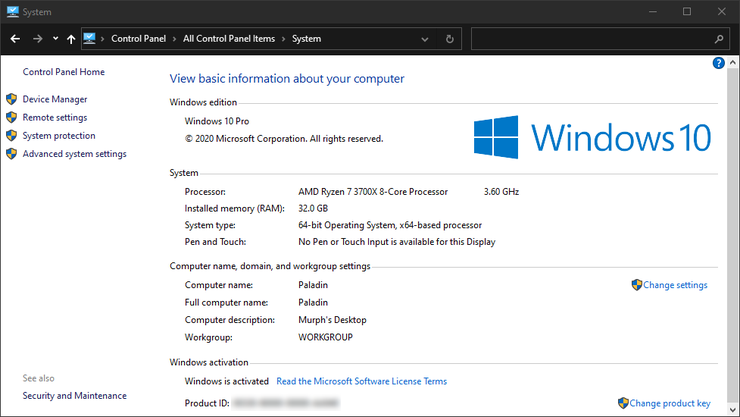Image resolution: width=740 pixels, height=417 pixels.
Task: Open help with the question mark icon
Action: coord(718,63)
